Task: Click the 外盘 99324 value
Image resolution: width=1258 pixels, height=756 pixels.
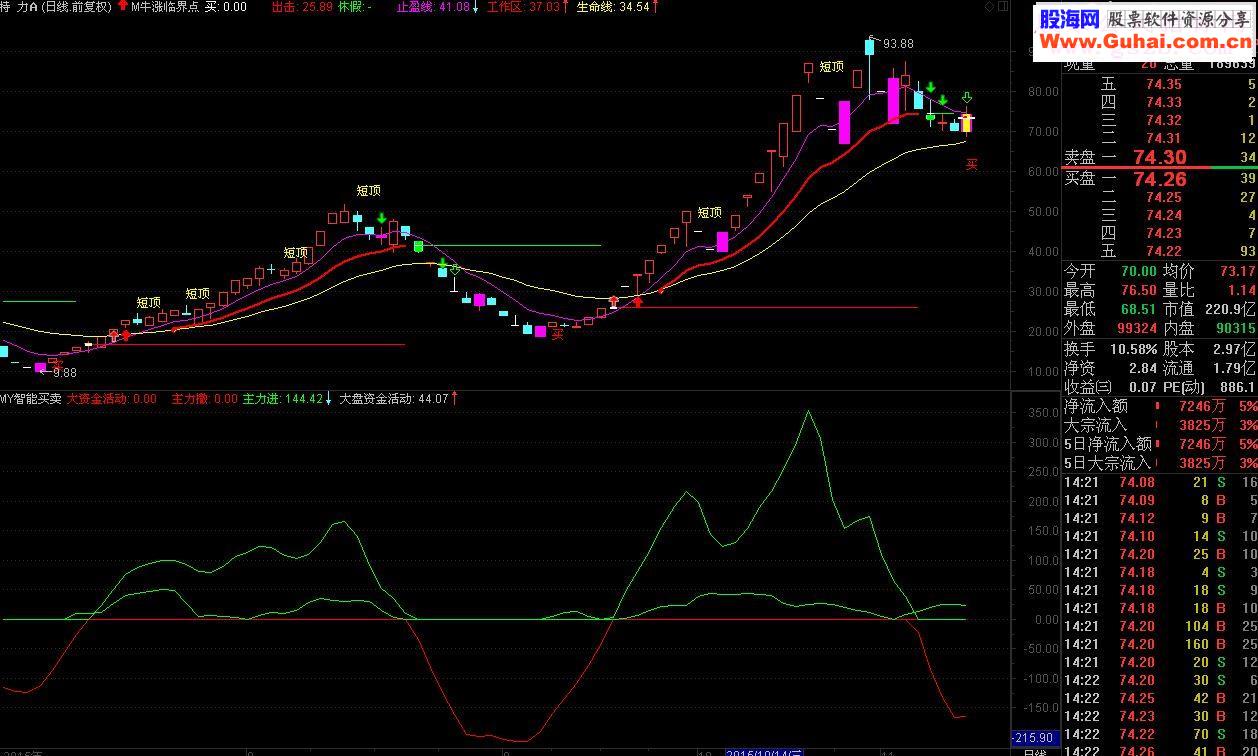Action: click(x=1138, y=329)
